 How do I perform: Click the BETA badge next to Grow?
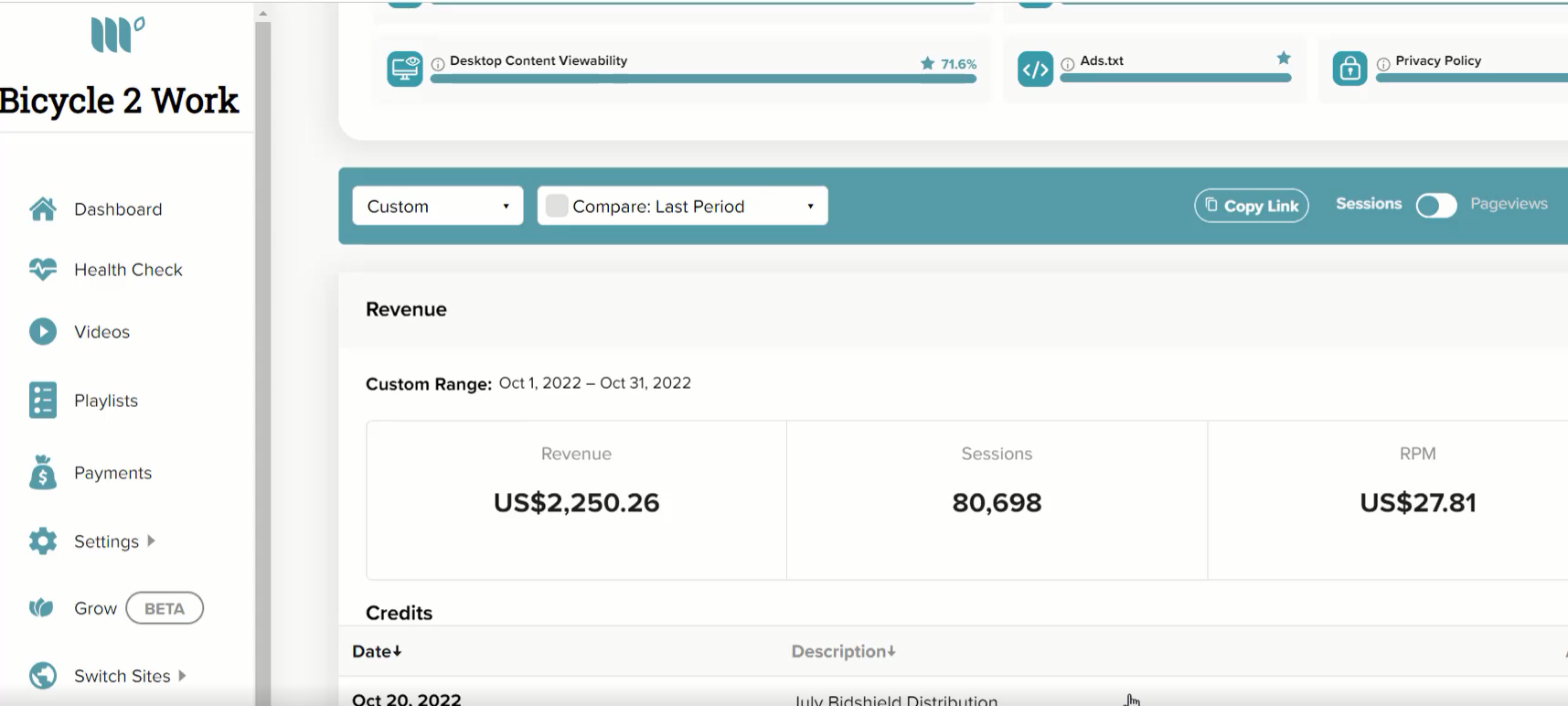pos(165,608)
